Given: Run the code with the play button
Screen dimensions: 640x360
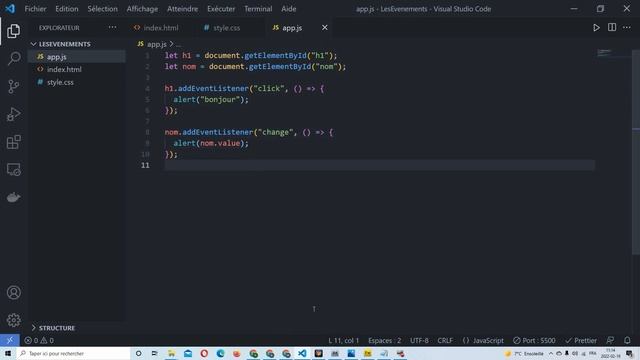Looking at the screenshot, I should pyautogui.click(x=596, y=28).
